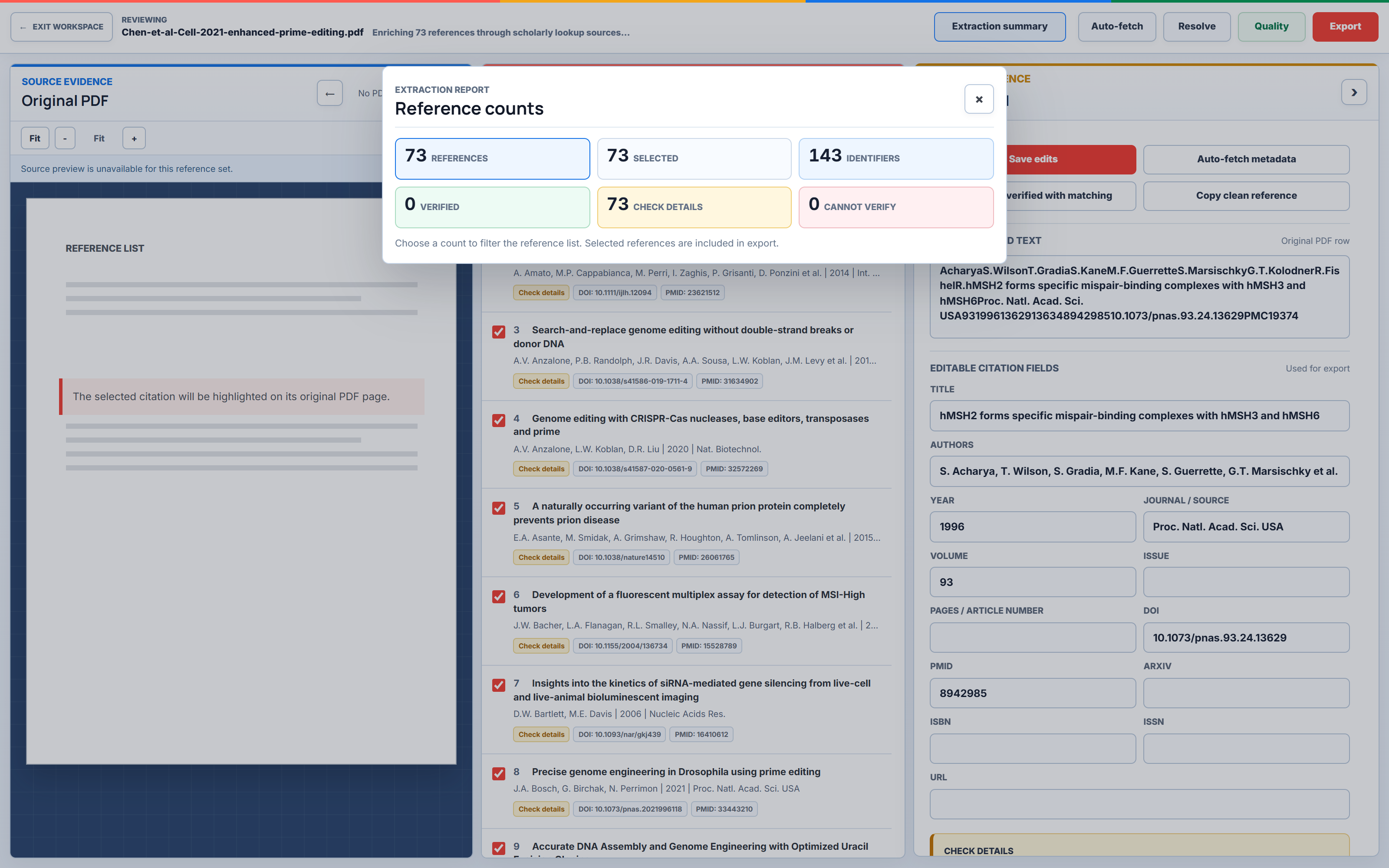Filter by 0 Verified count

(492, 207)
